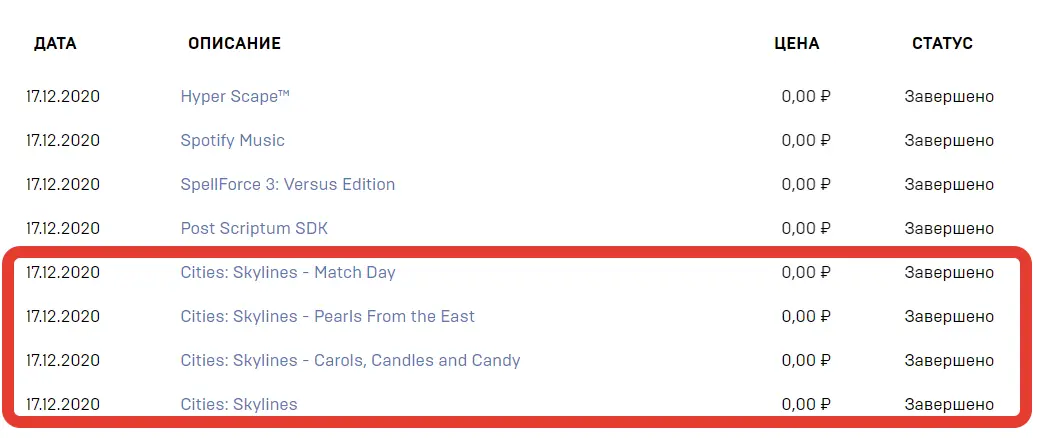Screen dimensions: 1040x438
Task: Click Завершено status for Match Day row
Action: 949,273
